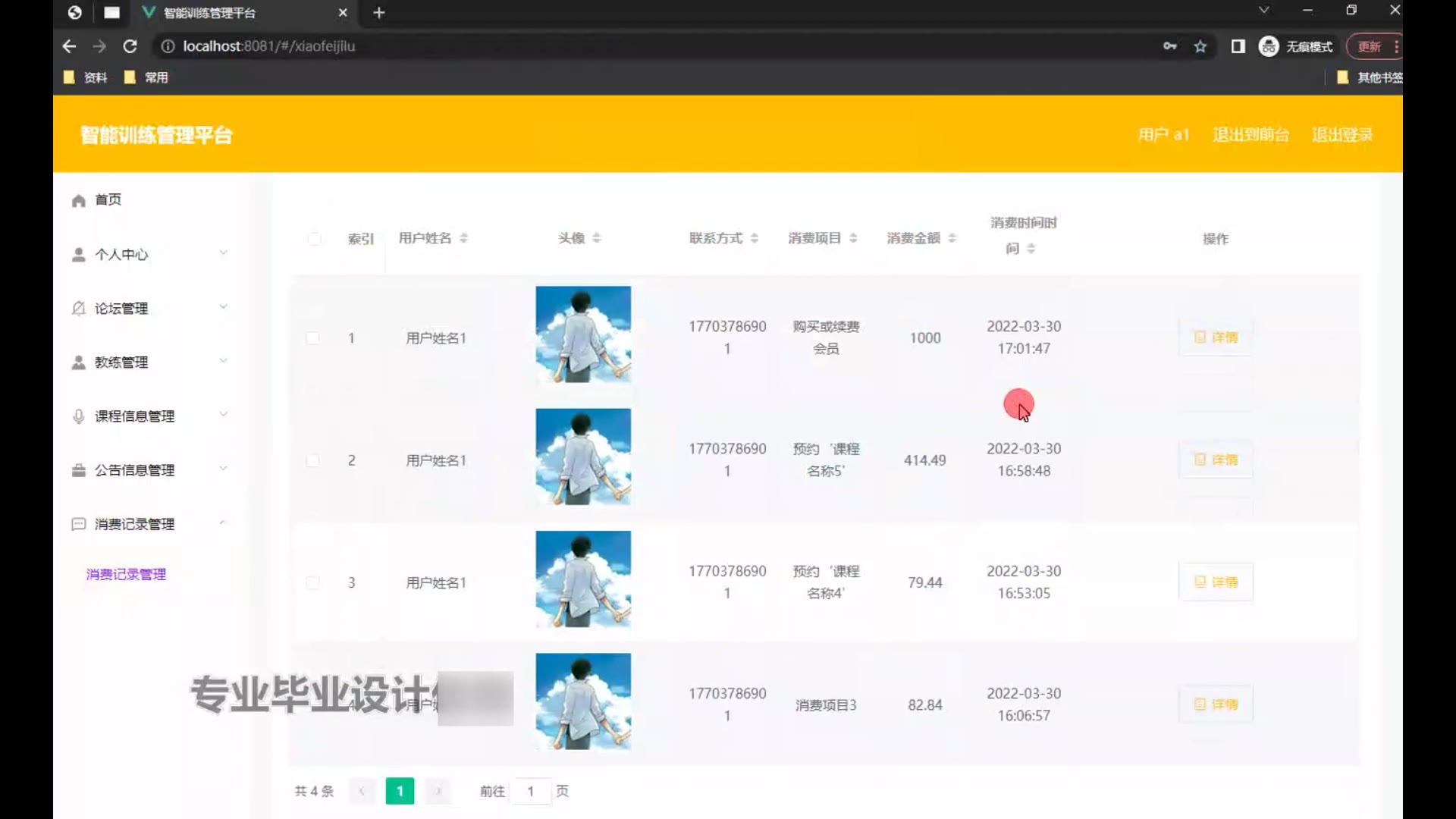Viewport: 1456px width, 819px height.
Task: Open the 消费记录管理 submenu item
Action: [x=126, y=574]
